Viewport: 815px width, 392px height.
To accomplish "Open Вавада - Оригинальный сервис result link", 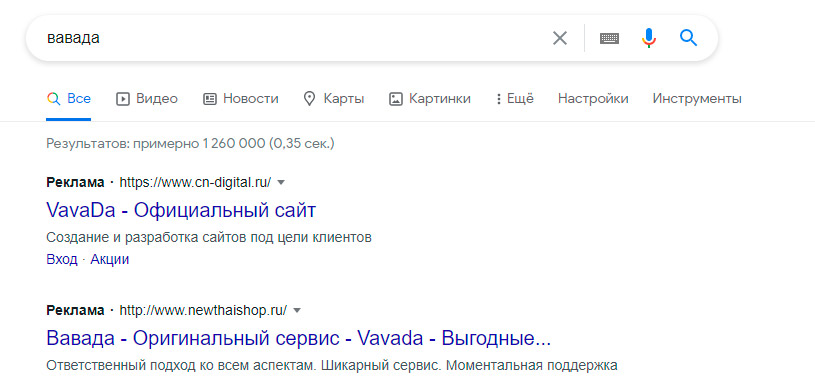I will [x=298, y=338].
